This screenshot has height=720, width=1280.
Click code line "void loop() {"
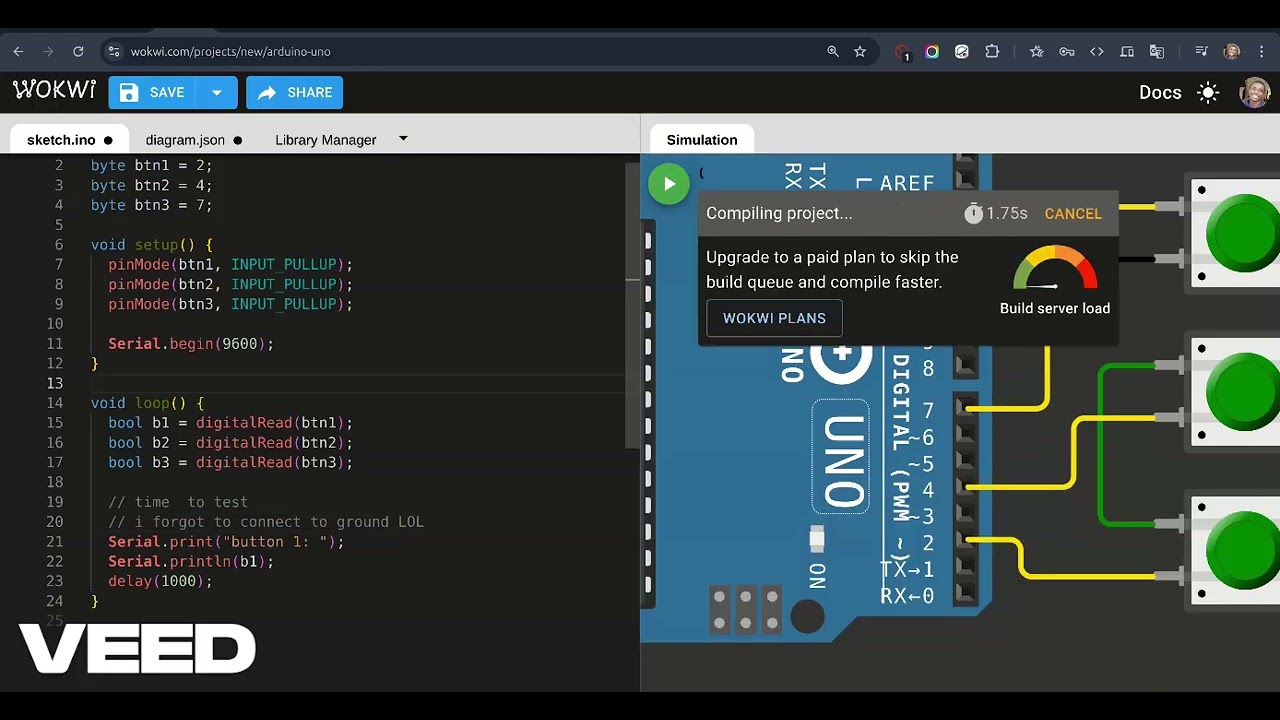pyautogui.click(x=147, y=403)
